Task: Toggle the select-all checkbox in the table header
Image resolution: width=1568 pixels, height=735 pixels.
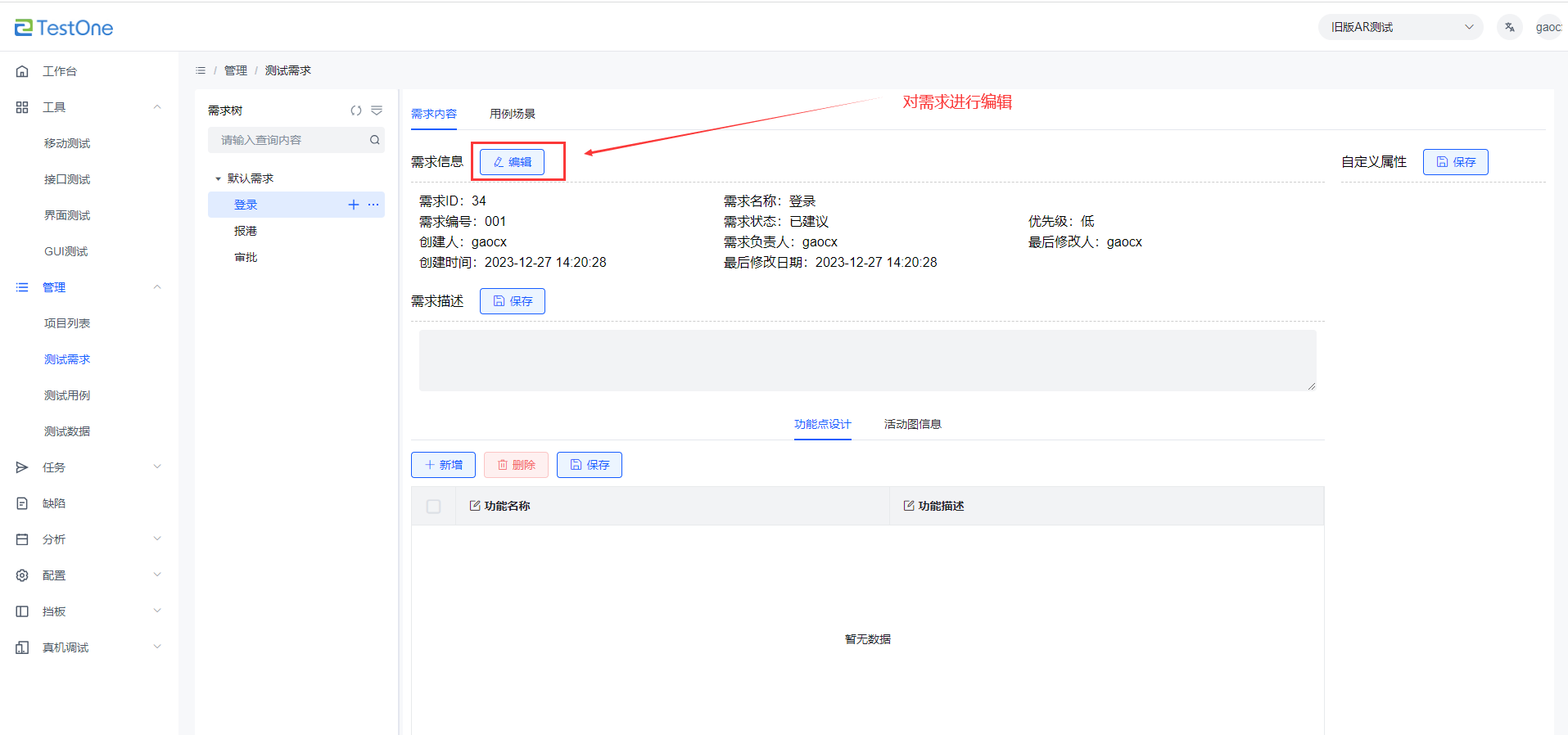Action: 433,507
